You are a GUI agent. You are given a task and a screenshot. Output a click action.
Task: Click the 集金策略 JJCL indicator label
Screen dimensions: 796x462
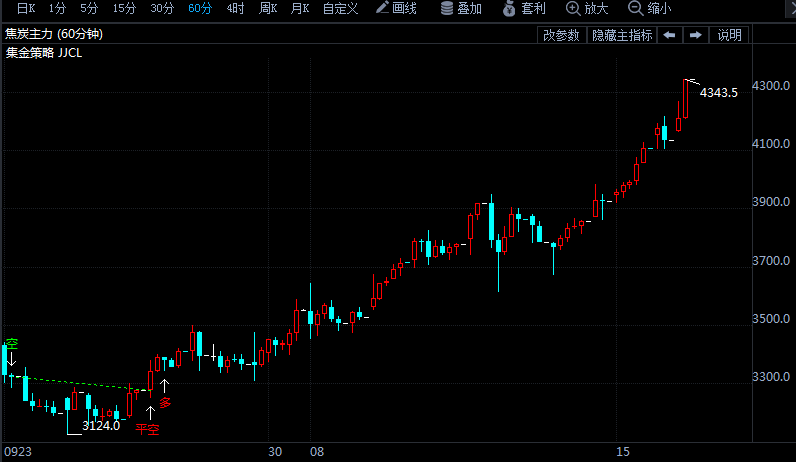[x=44, y=53]
